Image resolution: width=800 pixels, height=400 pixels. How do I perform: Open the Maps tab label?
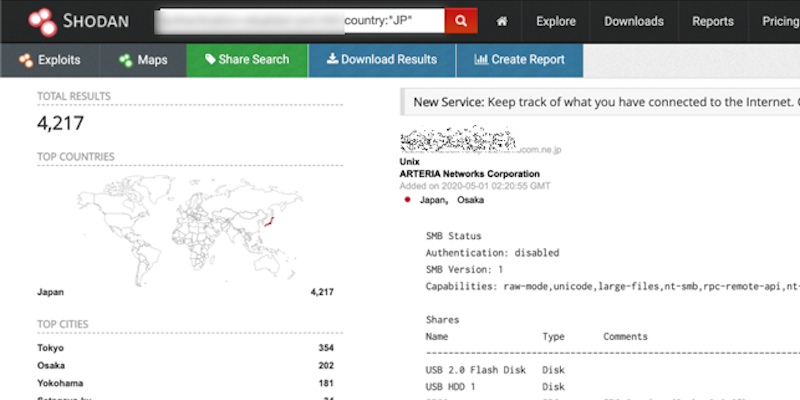tap(152, 60)
